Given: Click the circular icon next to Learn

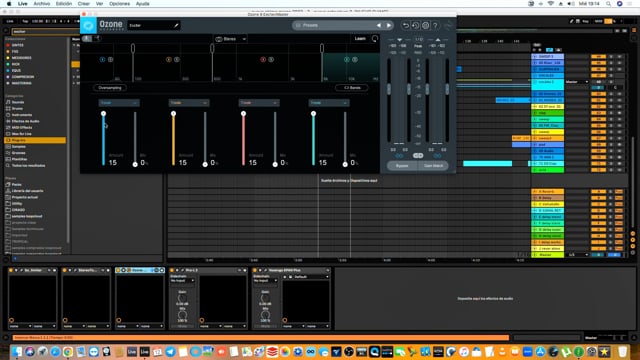Looking at the screenshot, I should 375,39.
